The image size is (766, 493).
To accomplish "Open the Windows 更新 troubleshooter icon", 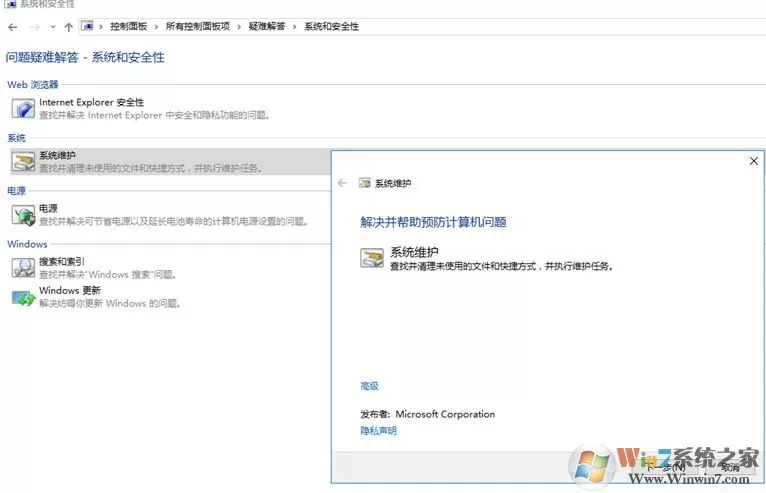I will pos(23,297).
